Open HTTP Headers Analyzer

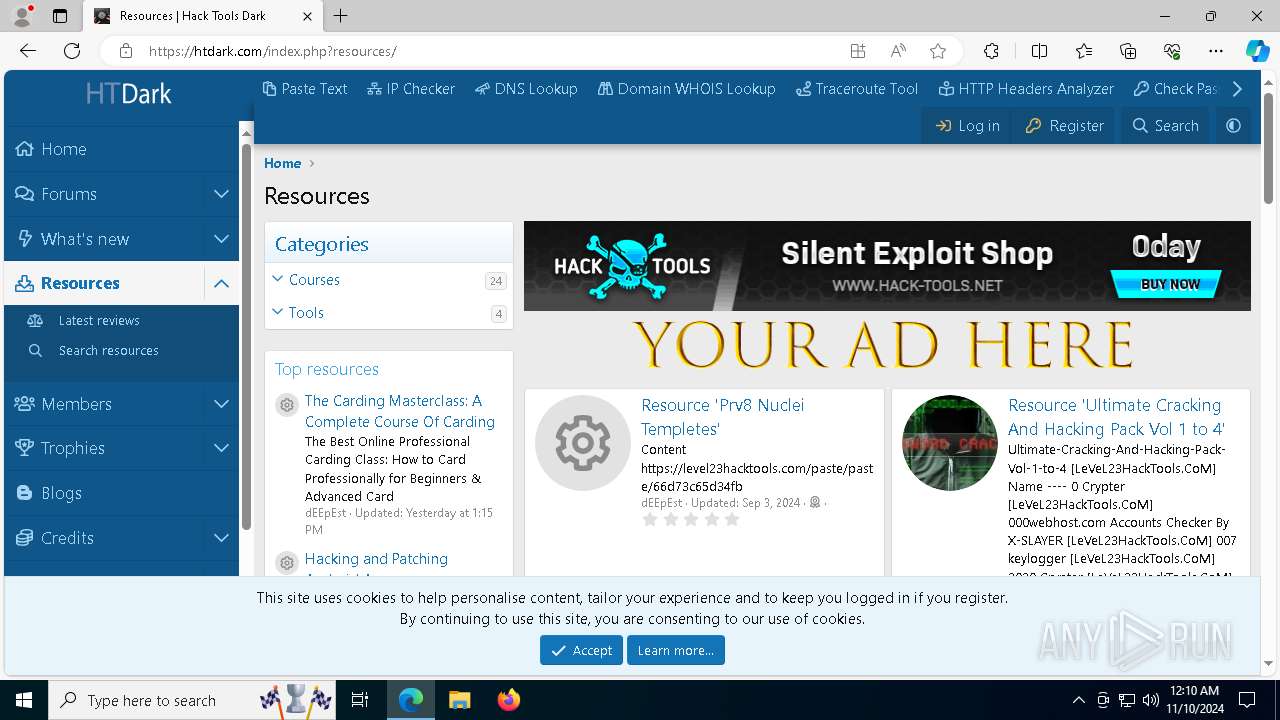[x=1026, y=88]
